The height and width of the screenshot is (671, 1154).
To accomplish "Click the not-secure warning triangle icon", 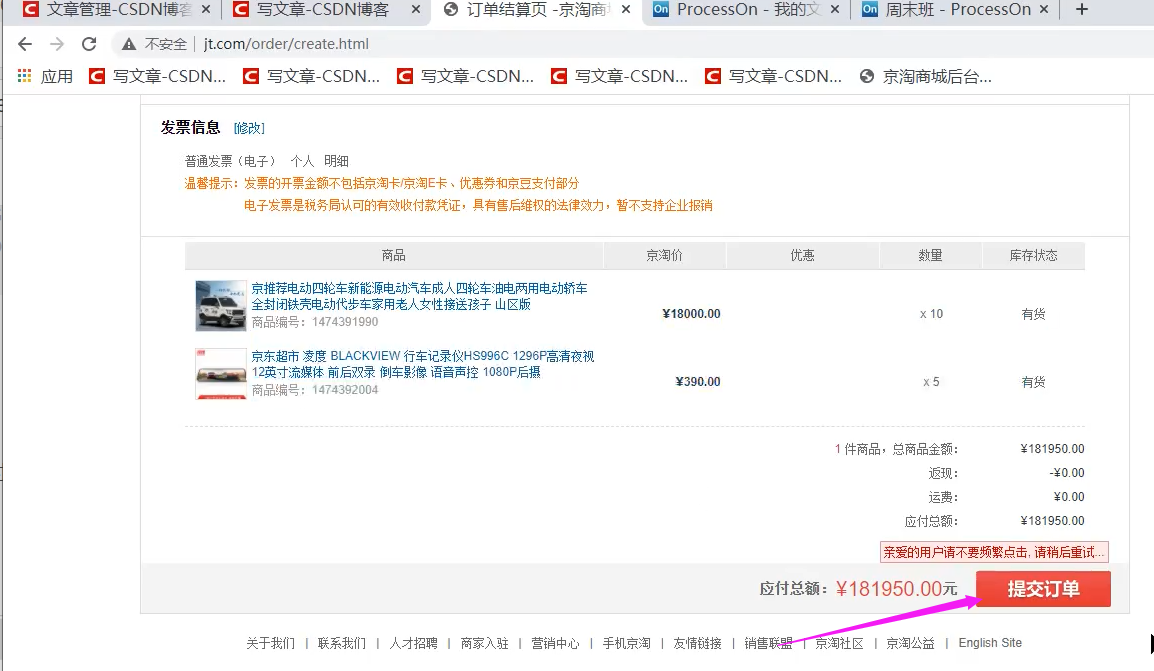I will coord(129,44).
